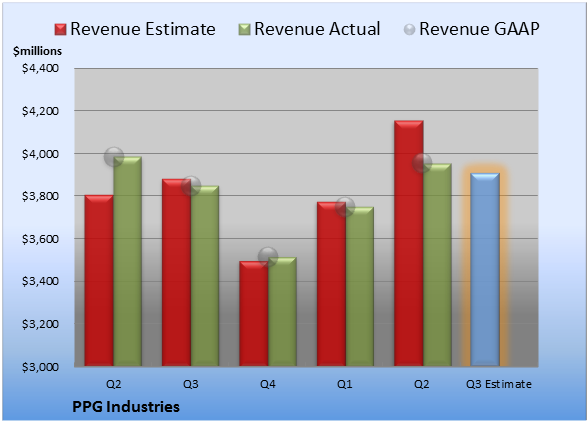Select the 'Revenue Estimate' legend label
The image size is (588, 422).
[143, 29]
